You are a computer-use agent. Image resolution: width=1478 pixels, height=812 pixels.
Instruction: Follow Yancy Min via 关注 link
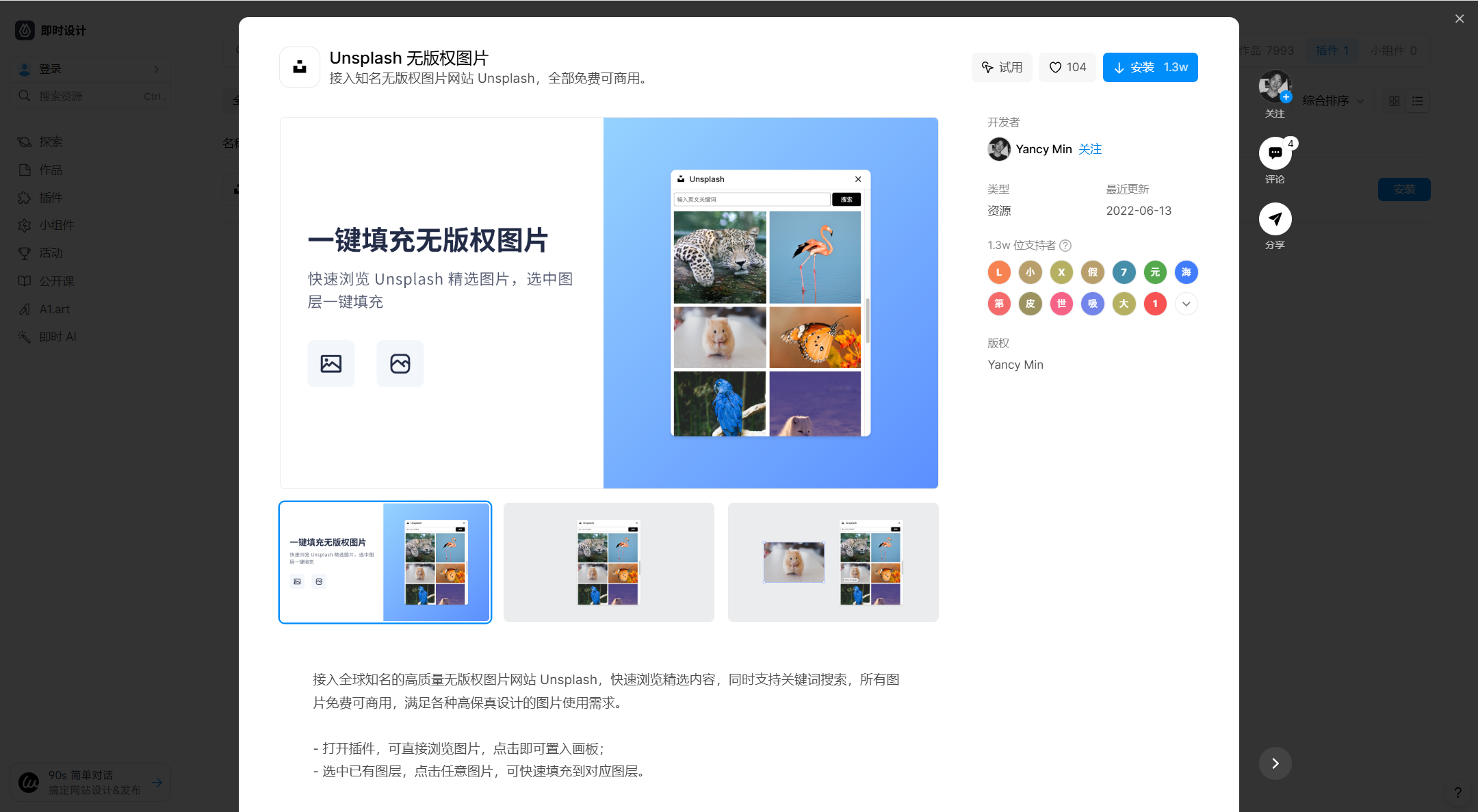pyautogui.click(x=1090, y=149)
